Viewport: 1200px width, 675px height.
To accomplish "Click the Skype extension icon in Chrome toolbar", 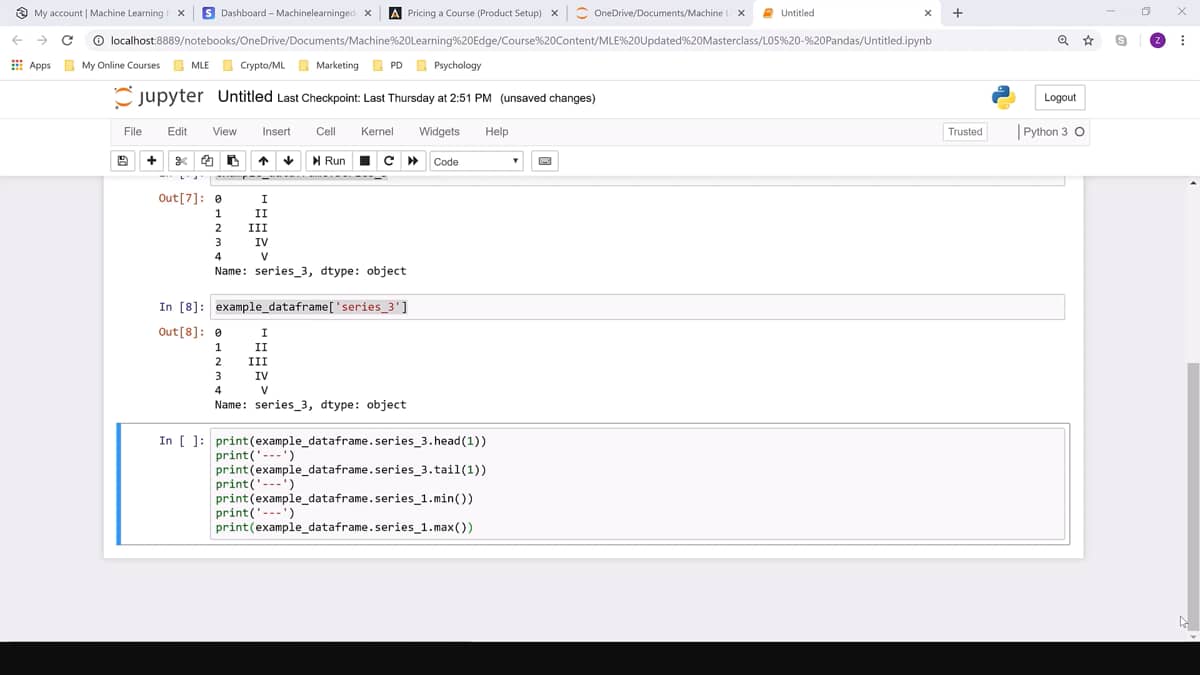I will tap(1121, 40).
